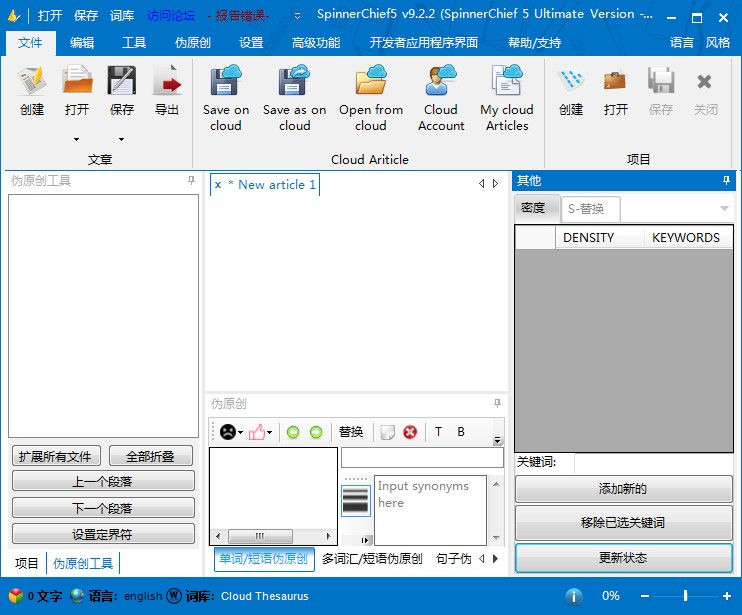Viewport: 742px width, 615px height.
Task: Expand dropdown under 保存 in 文章 group
Action: (122, 140)
